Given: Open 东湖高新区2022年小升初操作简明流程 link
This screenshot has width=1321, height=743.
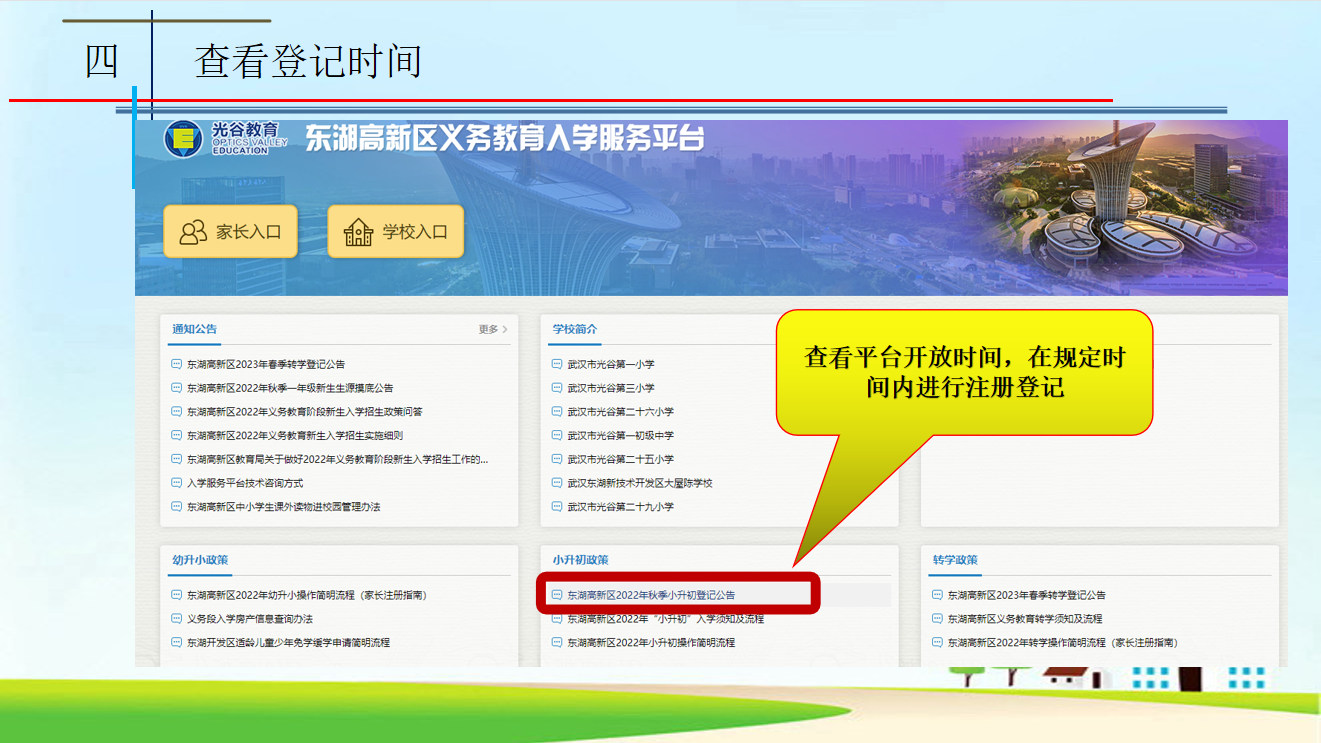Looking at the screenshot, I should [x=650, y=643].
